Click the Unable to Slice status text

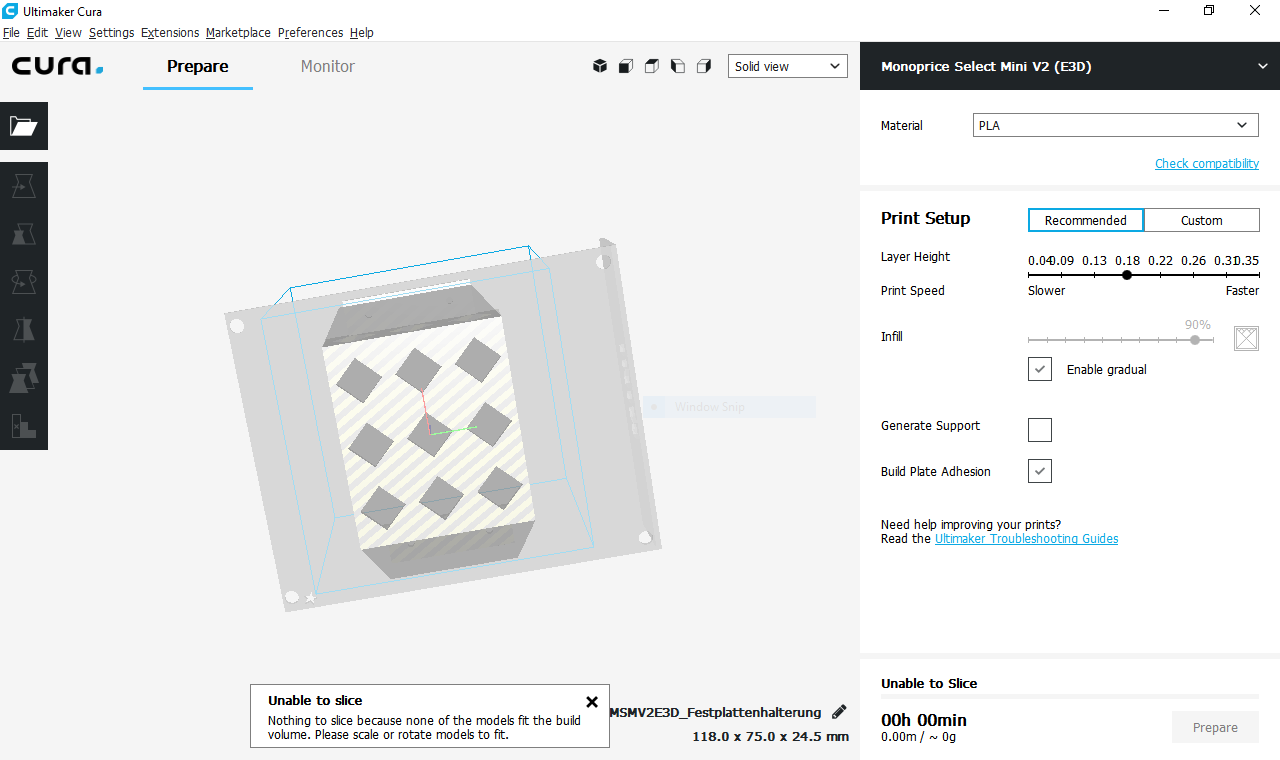929,683
